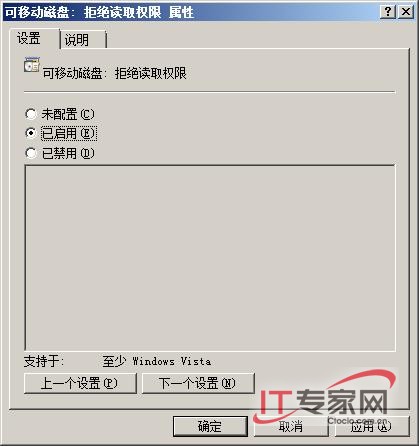Cancel the dialog with 取消
Image resolution: width=419 pixels, height=446 pixels.
click(291, 426)
